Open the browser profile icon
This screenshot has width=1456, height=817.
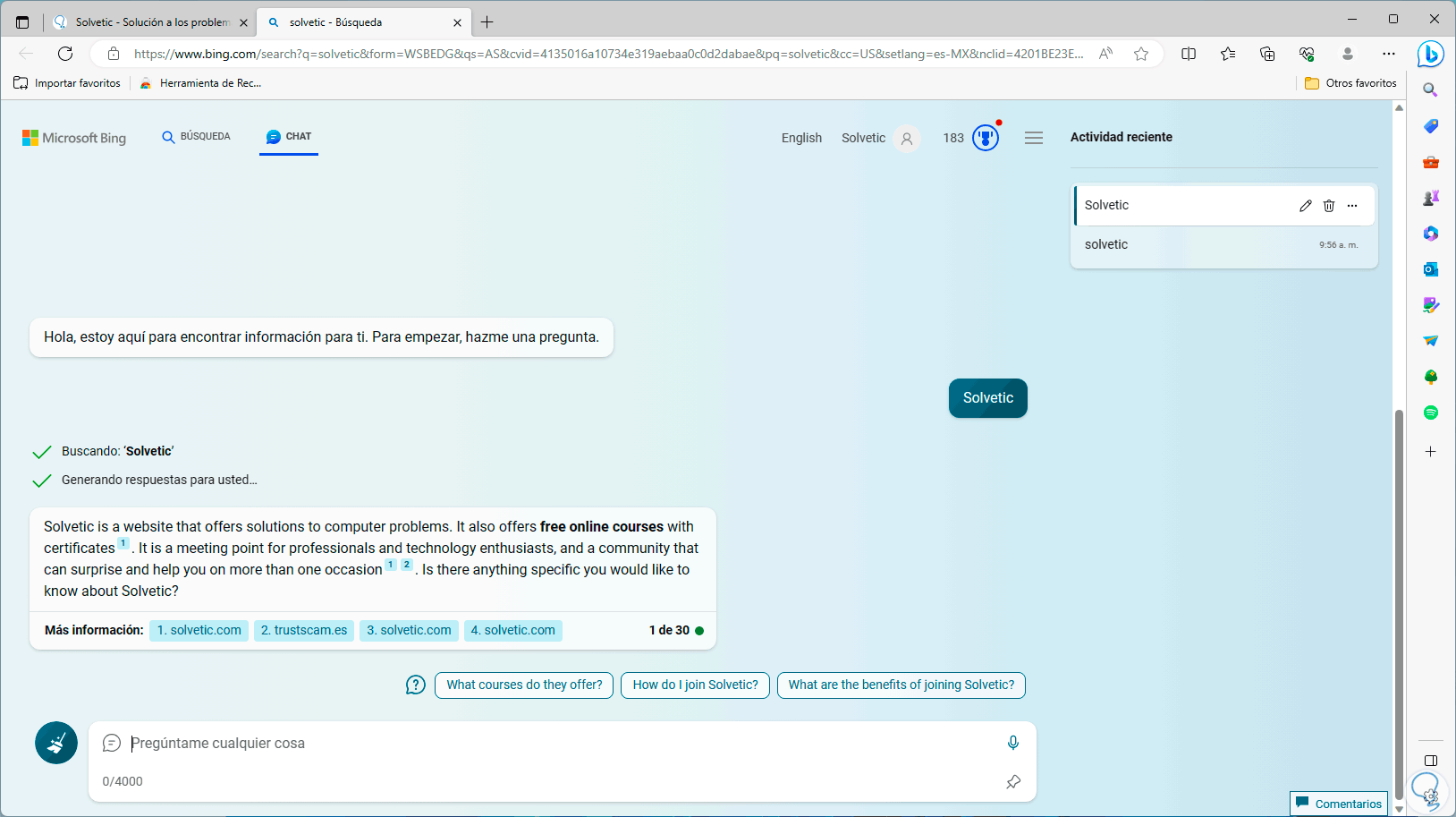click(1348, 54)
